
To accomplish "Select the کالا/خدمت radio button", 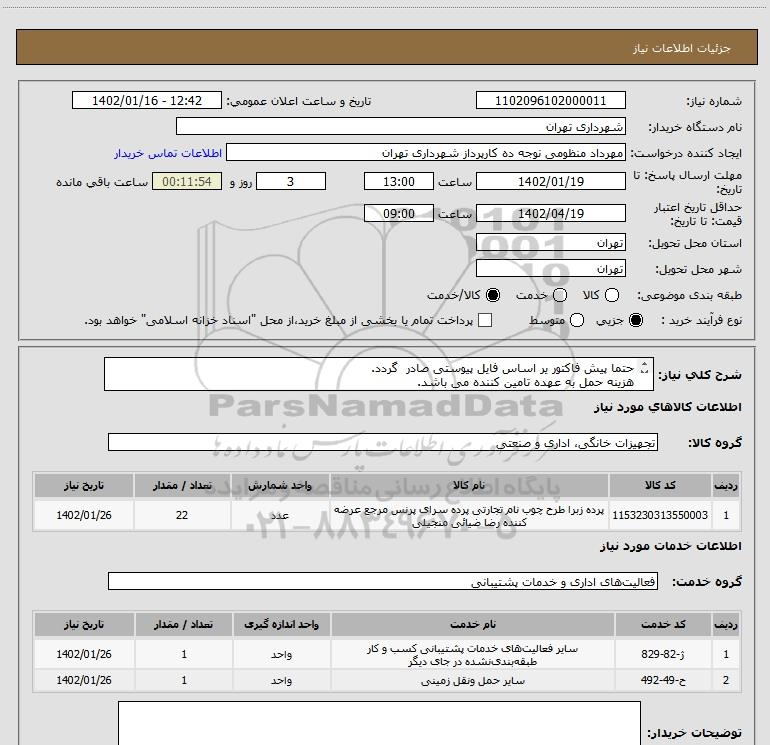I will pos(493,295).
